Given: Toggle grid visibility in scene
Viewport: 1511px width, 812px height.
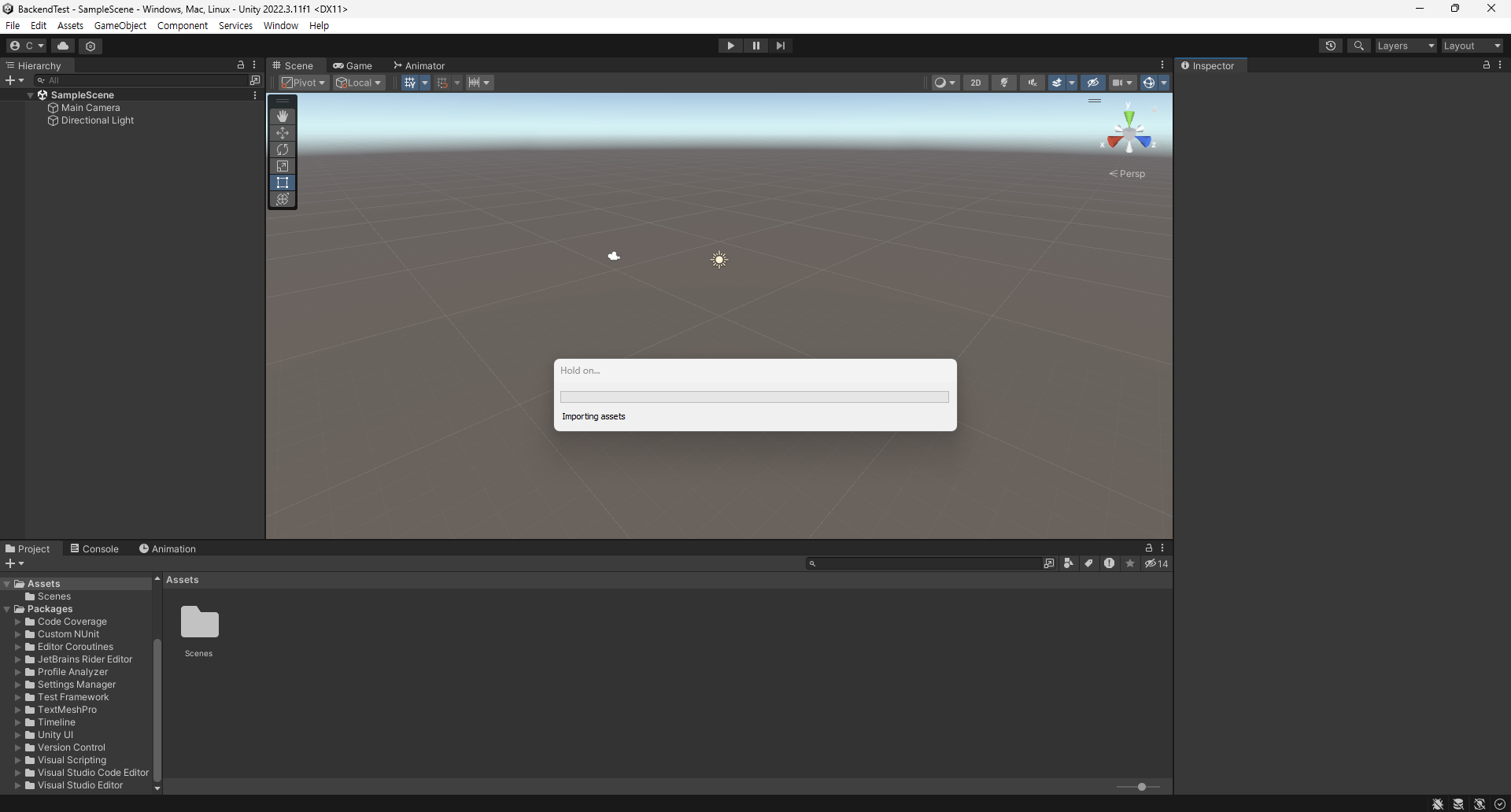Looking at the screenshot, I should pyautogui.click(x=409, y=83).
